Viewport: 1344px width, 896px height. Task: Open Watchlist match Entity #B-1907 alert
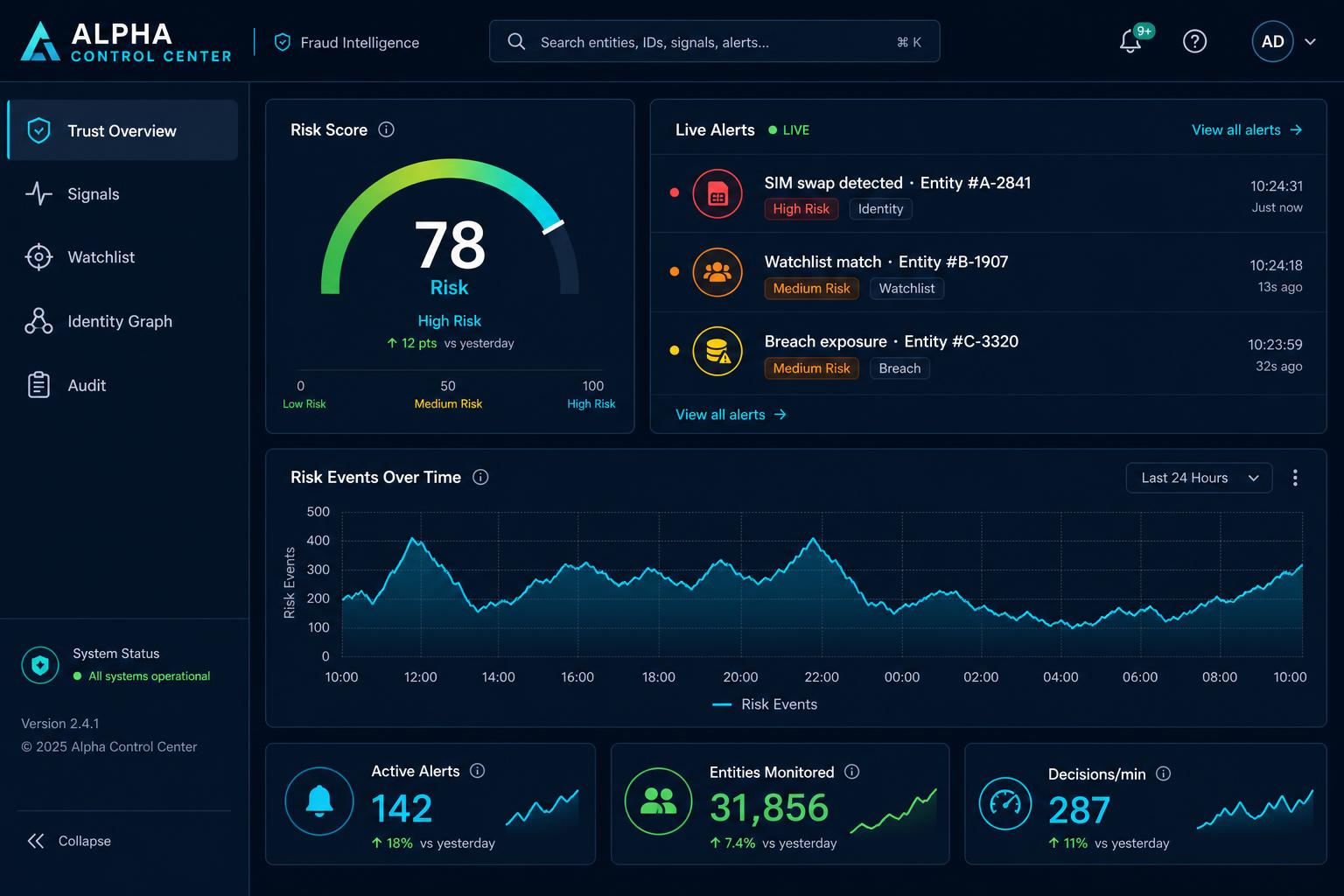pos(988,273)
